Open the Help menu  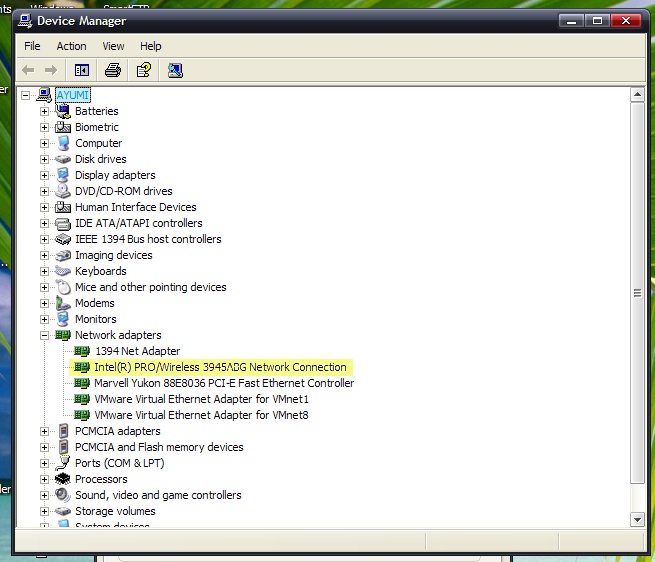click(150, 46)
